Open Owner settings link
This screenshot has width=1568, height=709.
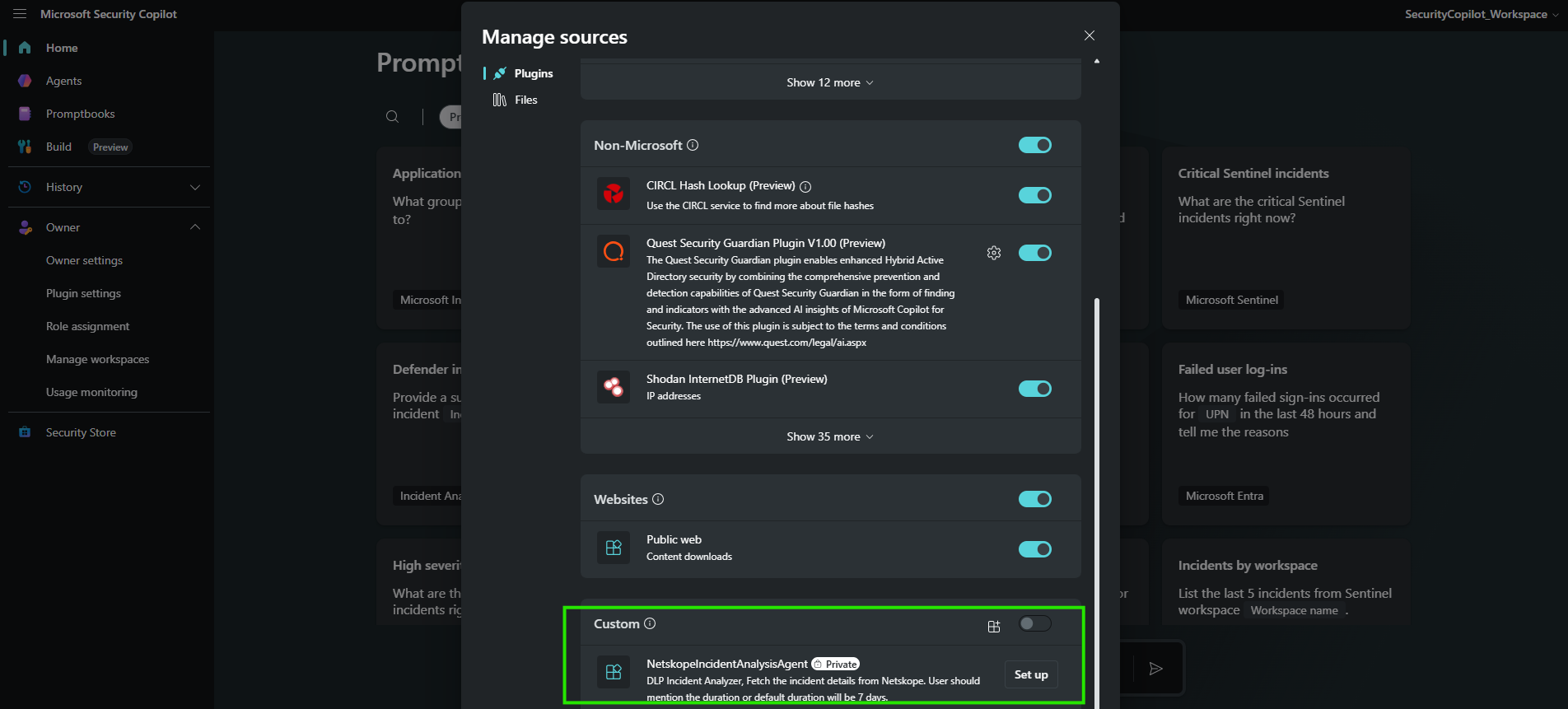[x=84, y=260]
